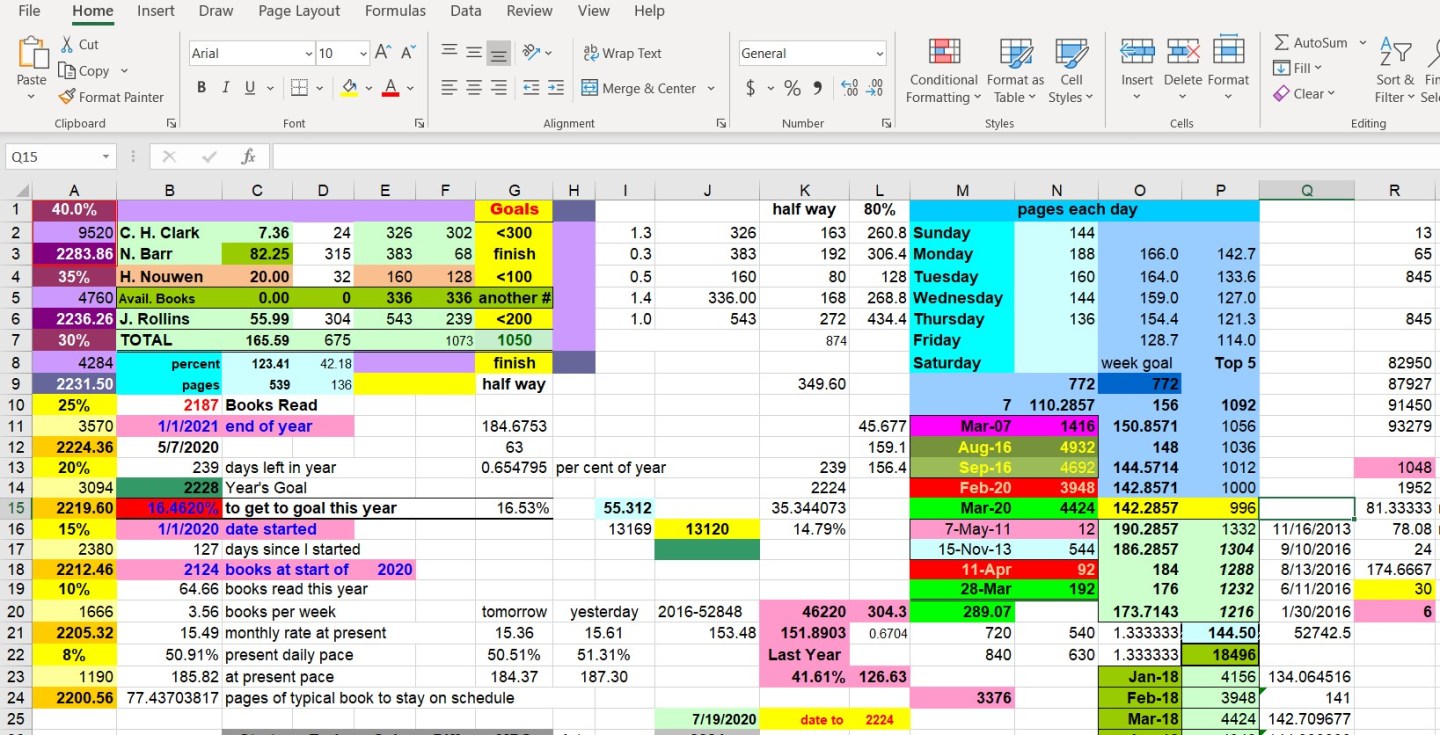Expand the General number format dropdown
This screenshot has height=735, width=1440.
point(879,53)
